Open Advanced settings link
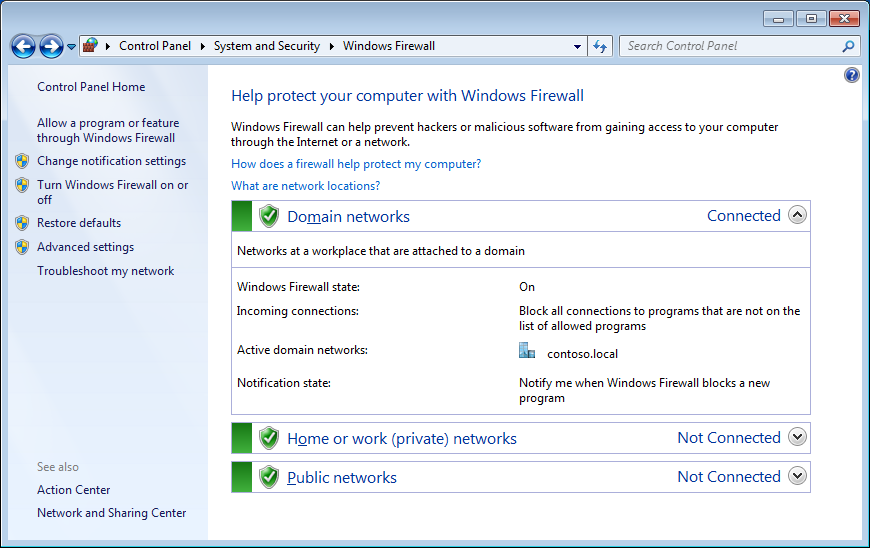The image size is (870, 548). pos(85,247)
